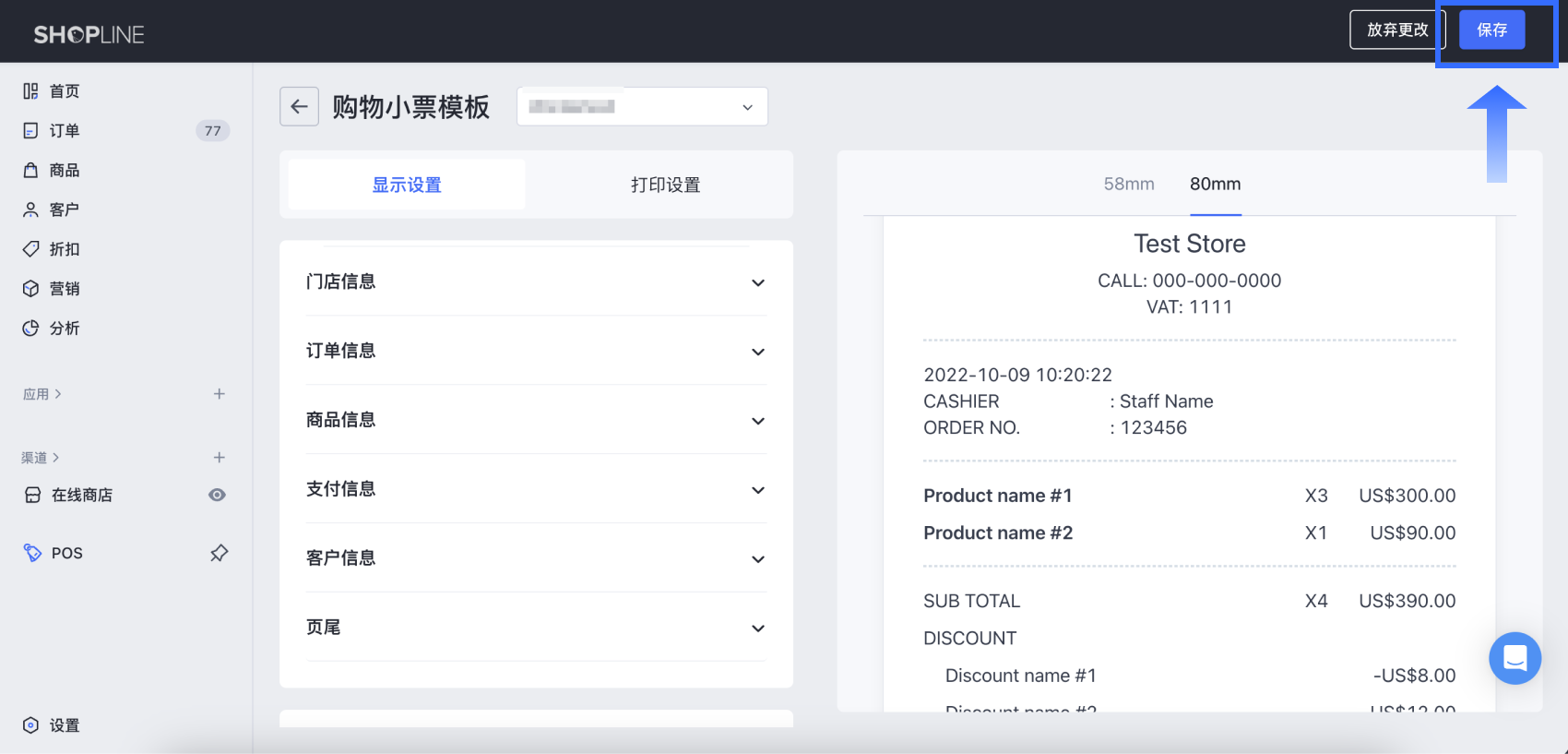Open 在线商店 storefront icon
The image size is (1568, 754).
pos(32,495)
